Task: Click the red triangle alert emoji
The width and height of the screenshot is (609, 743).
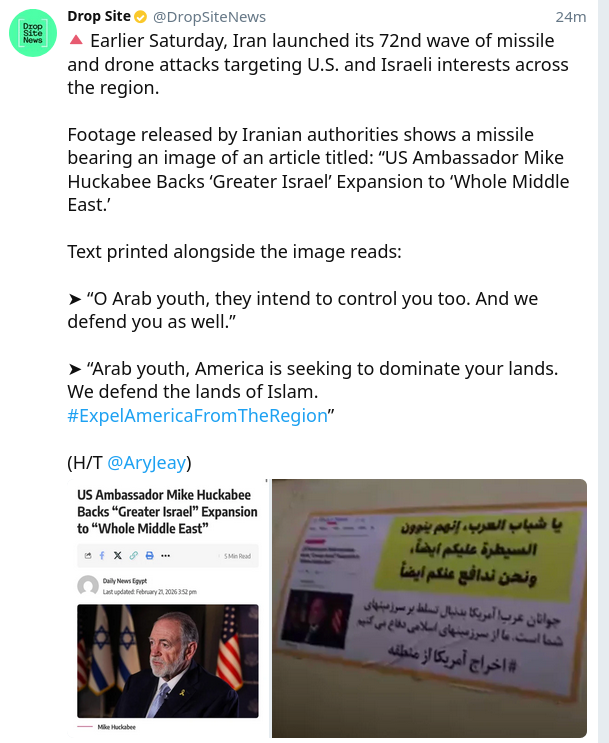Action: pyautogui.click(x=76, y=41)
